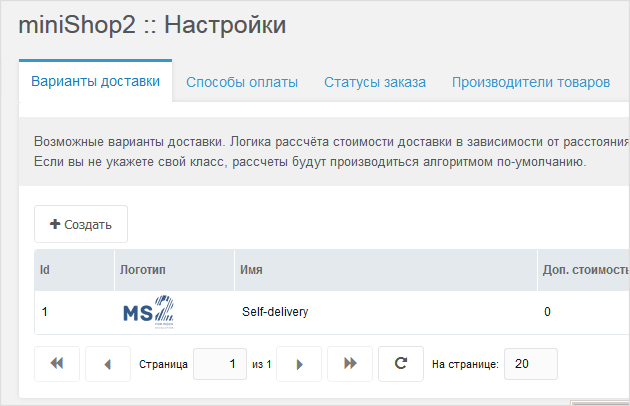This screenshot has width=630, height=406.
Task: Click the additional cost cell showing 0
Action: click(x=547, y=312)
